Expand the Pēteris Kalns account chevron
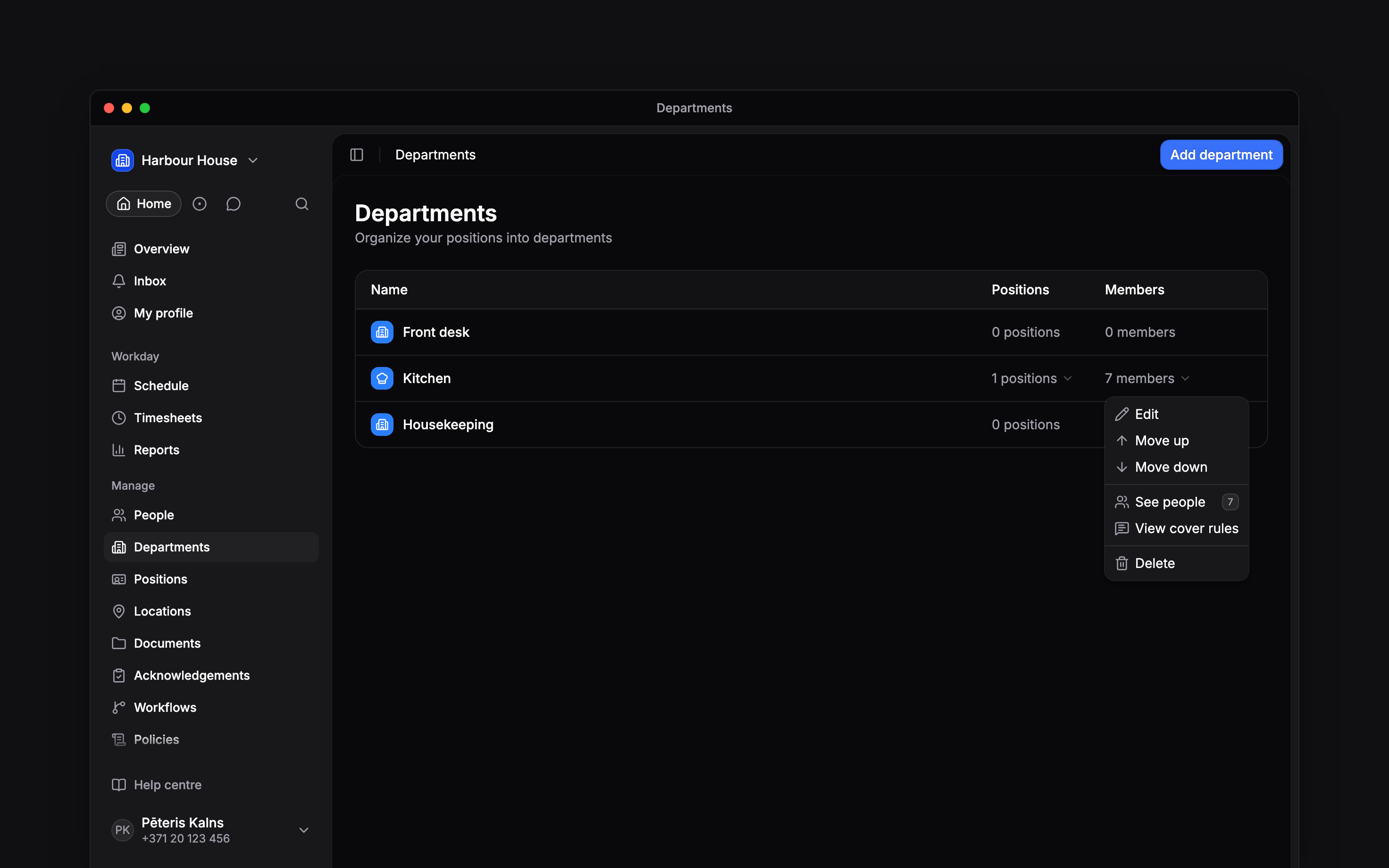This screenshot has height=868, width=1389. point(304,830)
